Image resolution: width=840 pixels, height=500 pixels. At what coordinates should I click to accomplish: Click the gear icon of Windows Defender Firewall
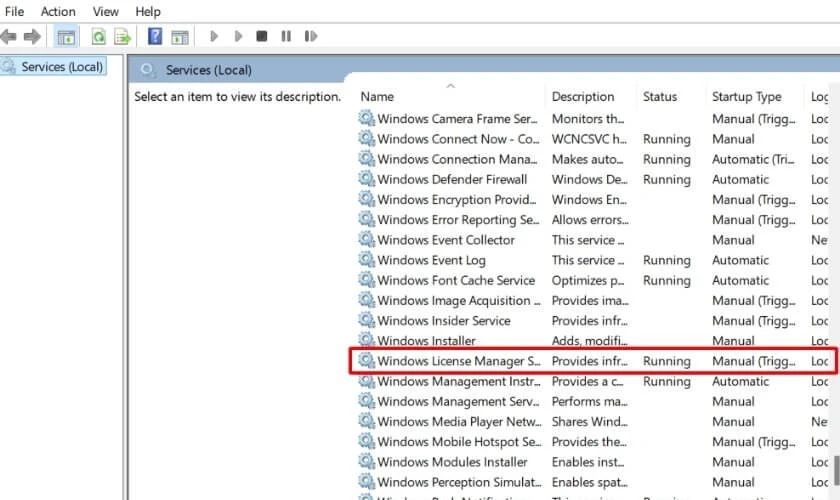click(x=366, y=178)
